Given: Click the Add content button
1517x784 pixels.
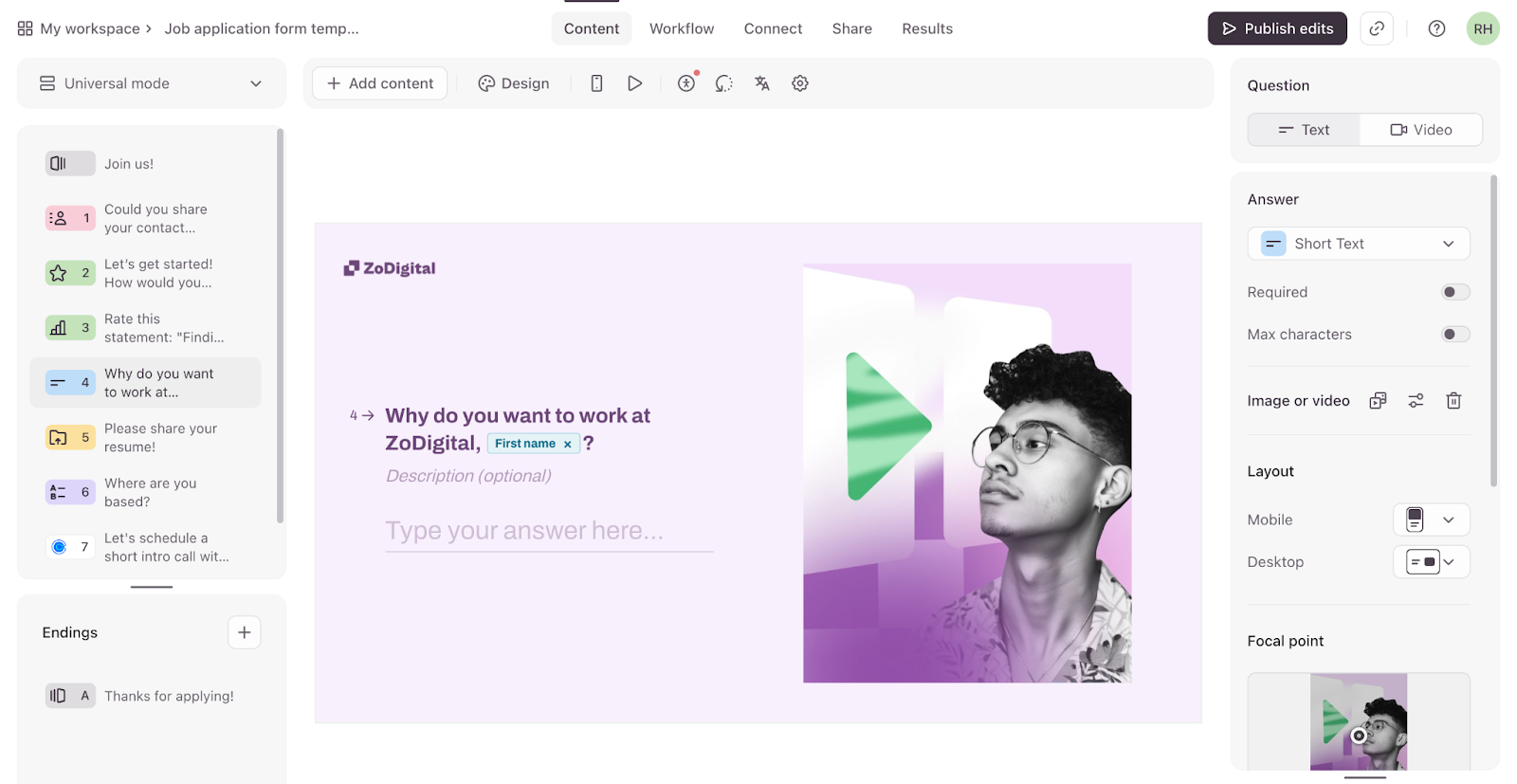Looking at the screenshot, I should coord(380,83).
